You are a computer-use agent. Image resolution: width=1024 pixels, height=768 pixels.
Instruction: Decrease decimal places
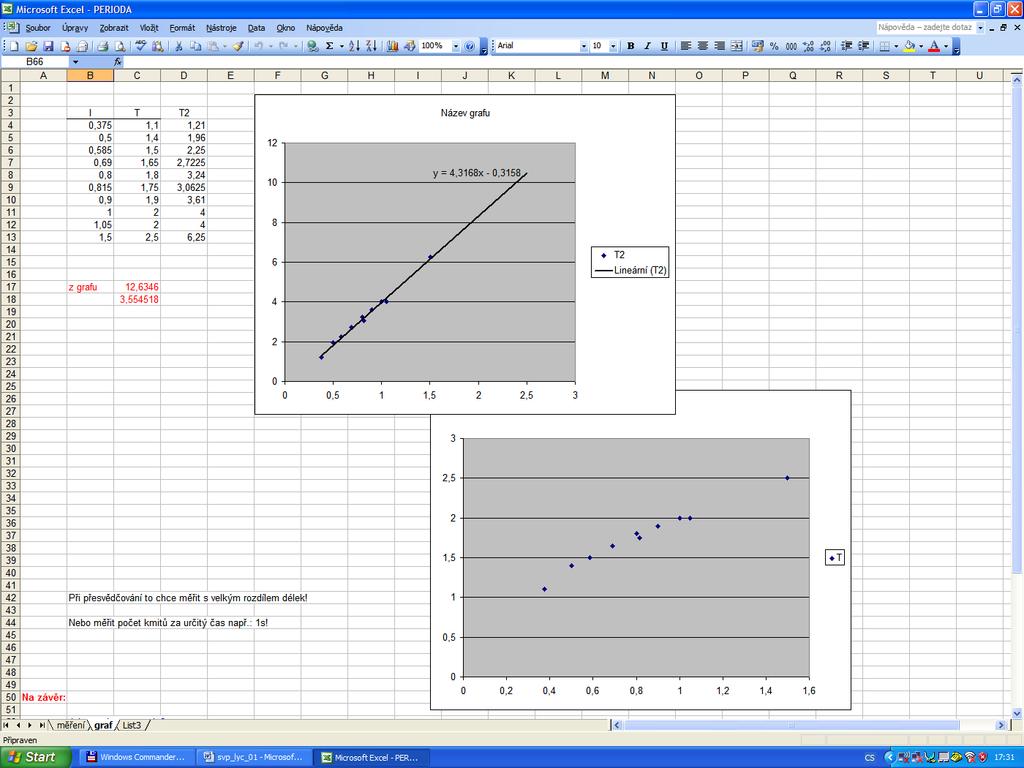[x=825, y=46]
